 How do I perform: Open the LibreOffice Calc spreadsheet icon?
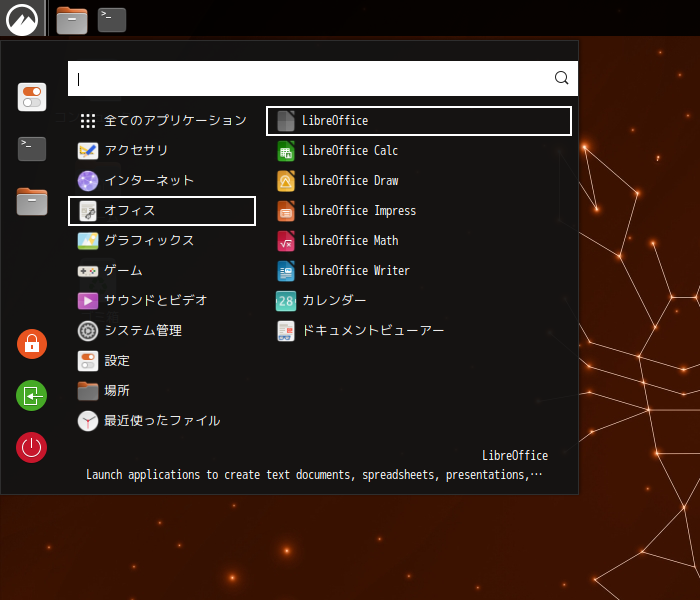point(286,151)
